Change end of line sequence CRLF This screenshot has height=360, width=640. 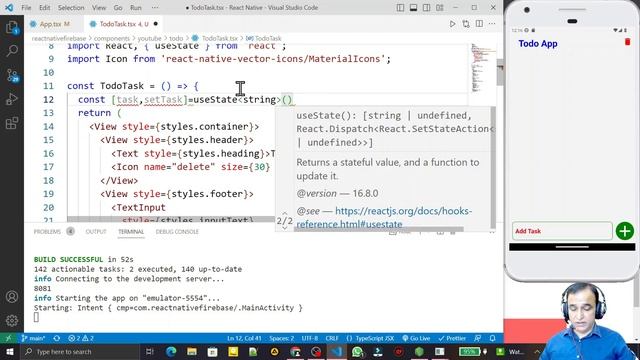point(332,338)
